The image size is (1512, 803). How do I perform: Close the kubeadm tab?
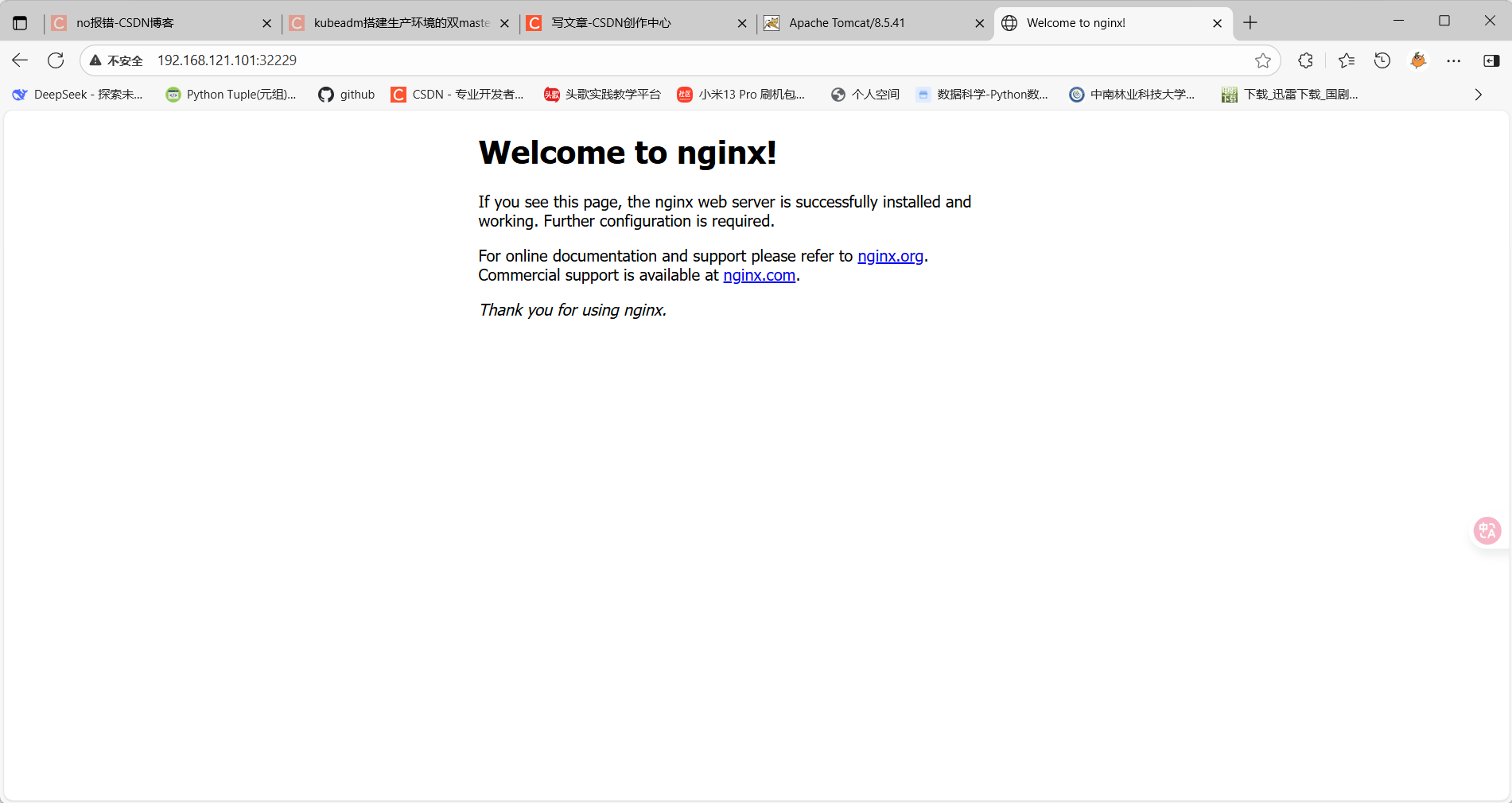click(504, 24)
